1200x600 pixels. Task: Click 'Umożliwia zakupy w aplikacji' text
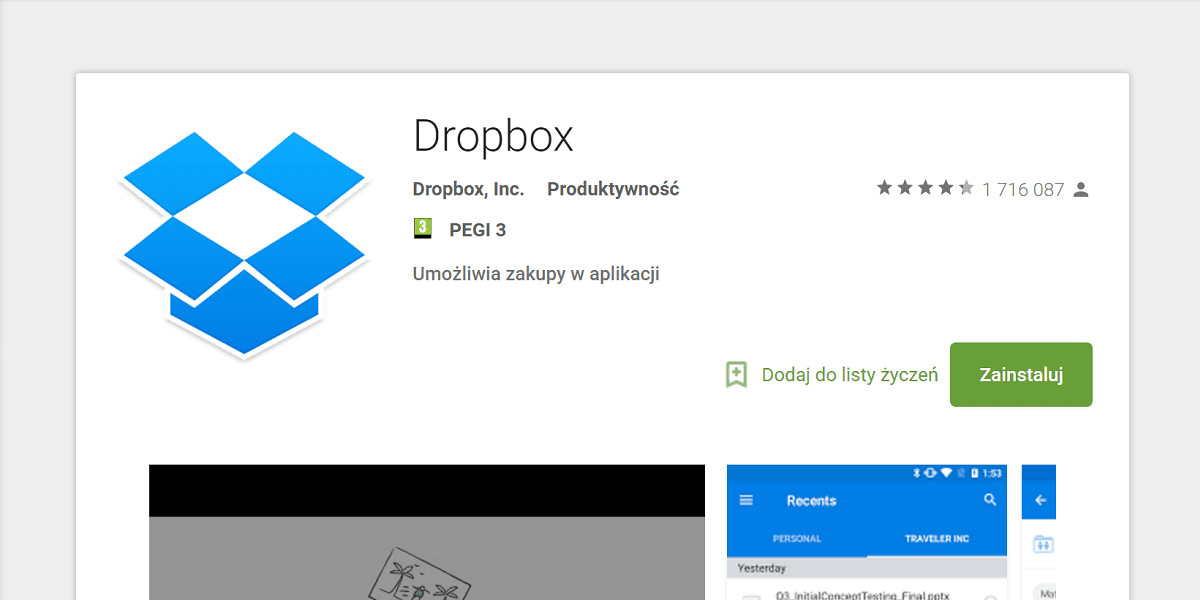(x=536, y=274)
